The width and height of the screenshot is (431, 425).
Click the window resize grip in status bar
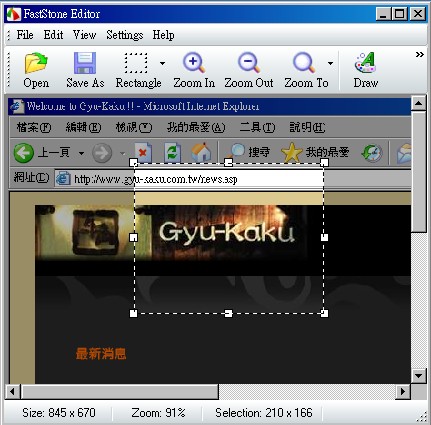[422, 416]
